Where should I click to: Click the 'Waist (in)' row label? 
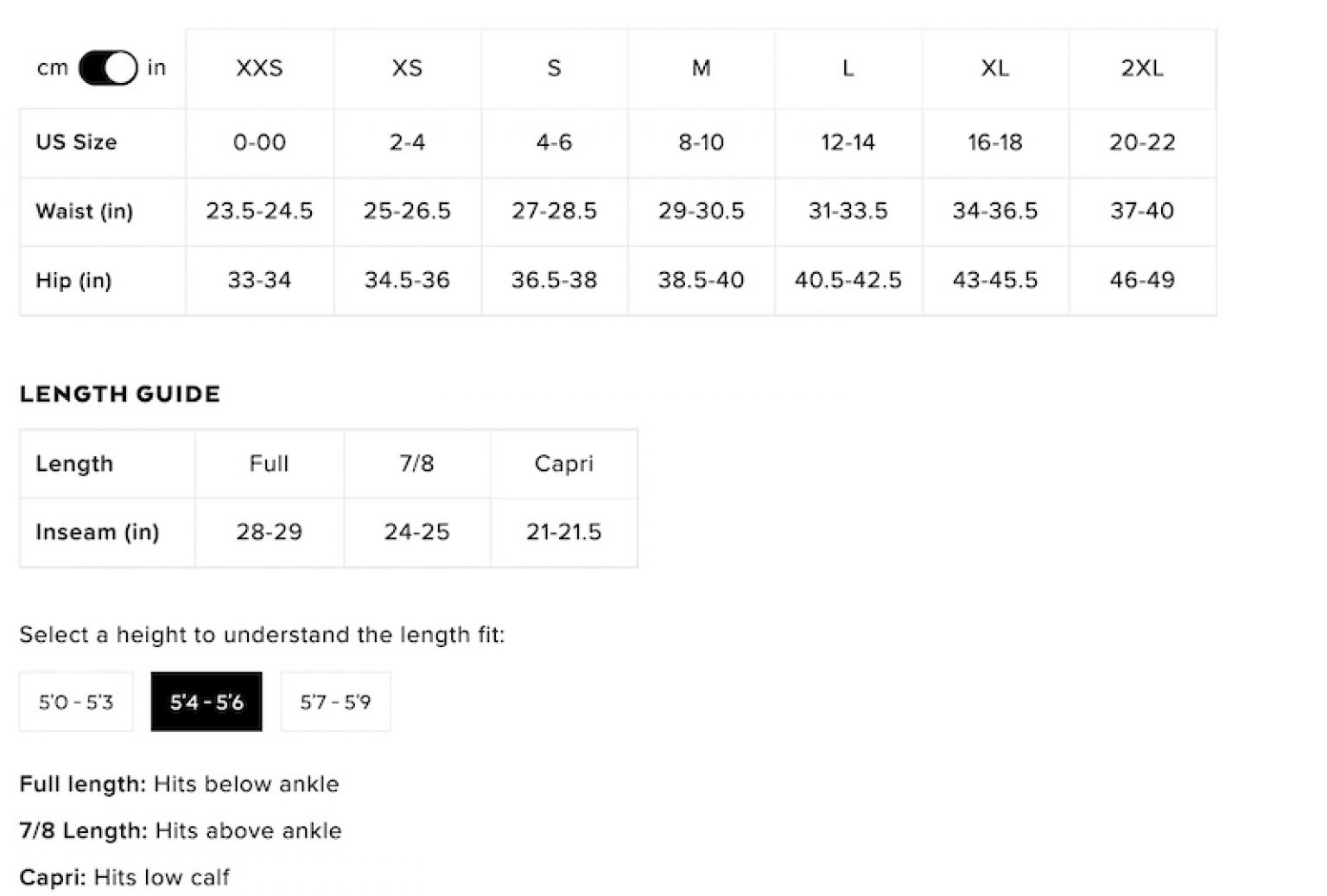(x=84, y=211)
